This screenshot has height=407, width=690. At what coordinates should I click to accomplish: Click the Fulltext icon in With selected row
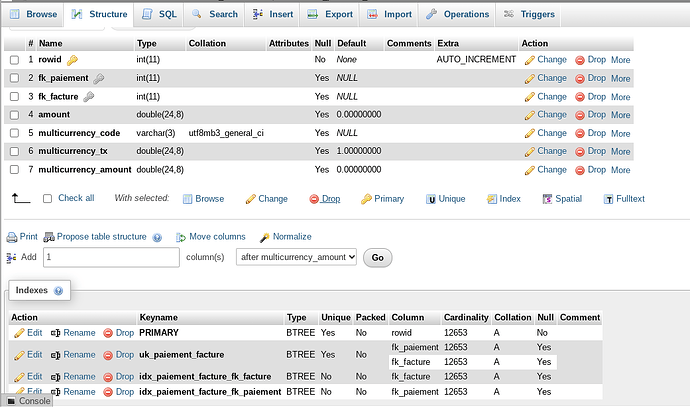click(x=608, y=199)
